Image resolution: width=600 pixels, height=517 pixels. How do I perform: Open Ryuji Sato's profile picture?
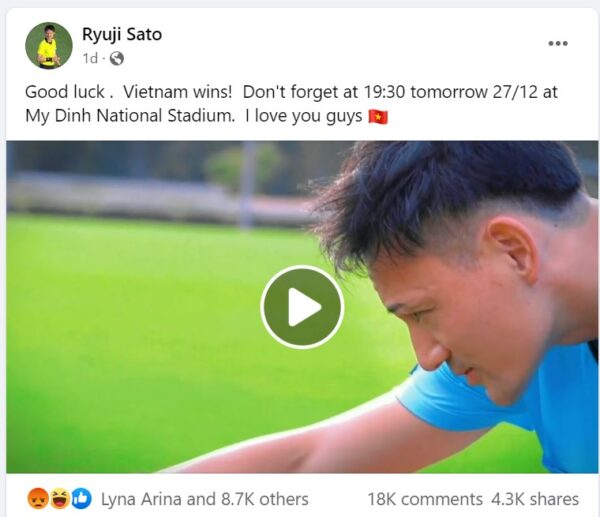click(49, 45)
